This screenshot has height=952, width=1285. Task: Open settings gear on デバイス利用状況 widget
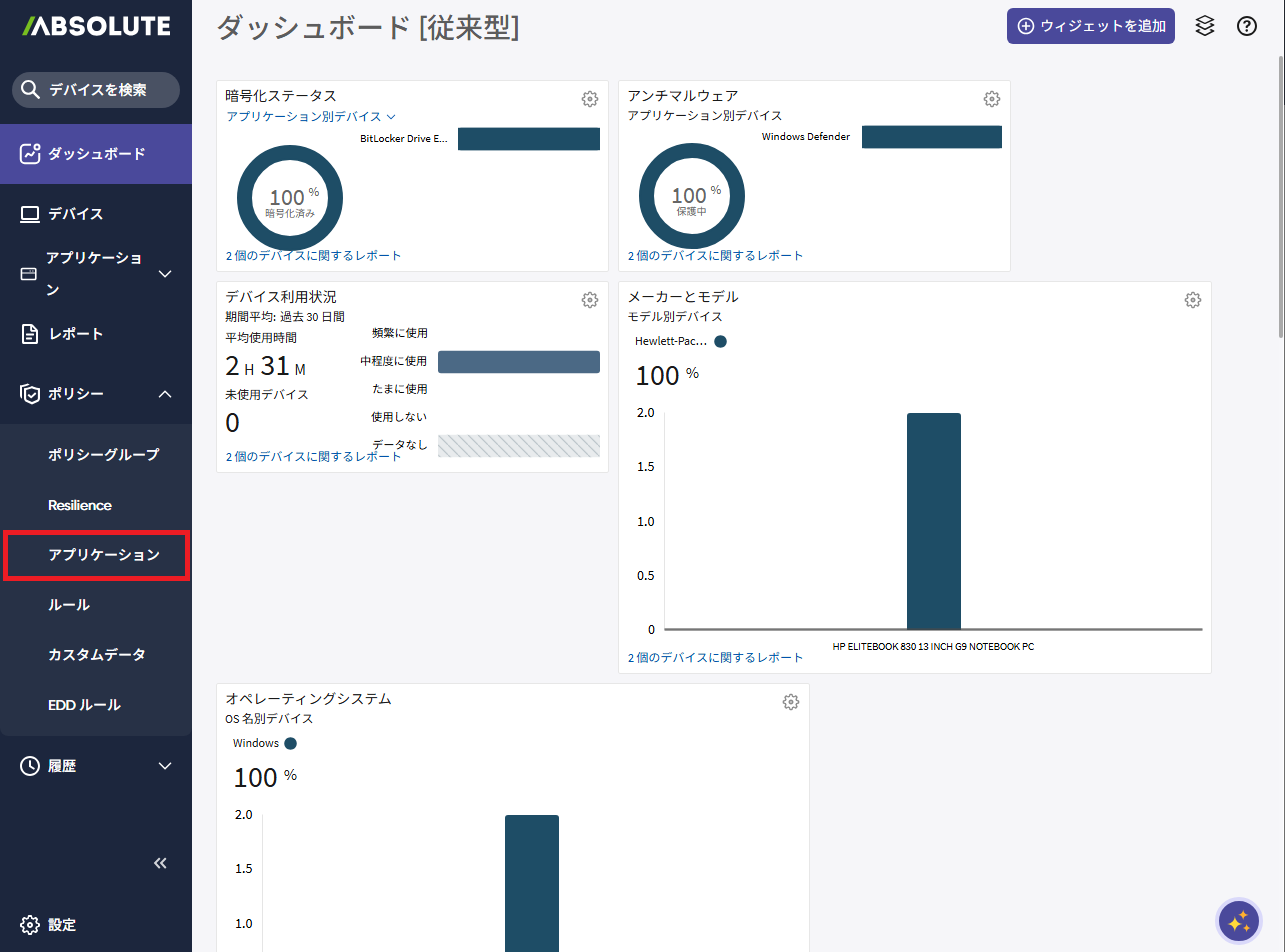[590, 300]
